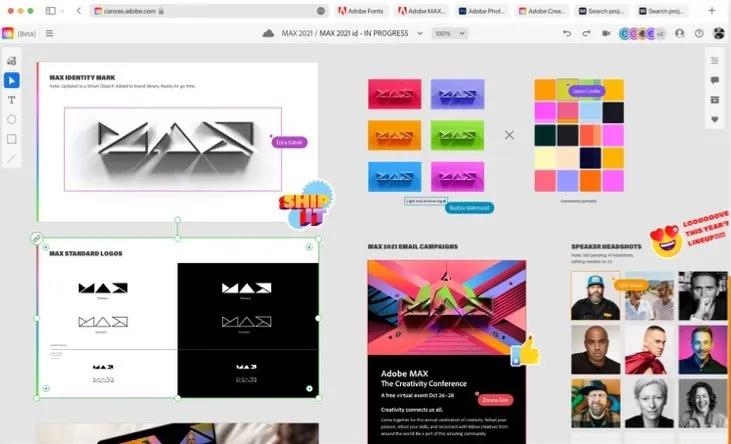This screenshot has width=731, height=444.
Task: Click the link icon on MAX Standard Logos frame
Action: 36,238
